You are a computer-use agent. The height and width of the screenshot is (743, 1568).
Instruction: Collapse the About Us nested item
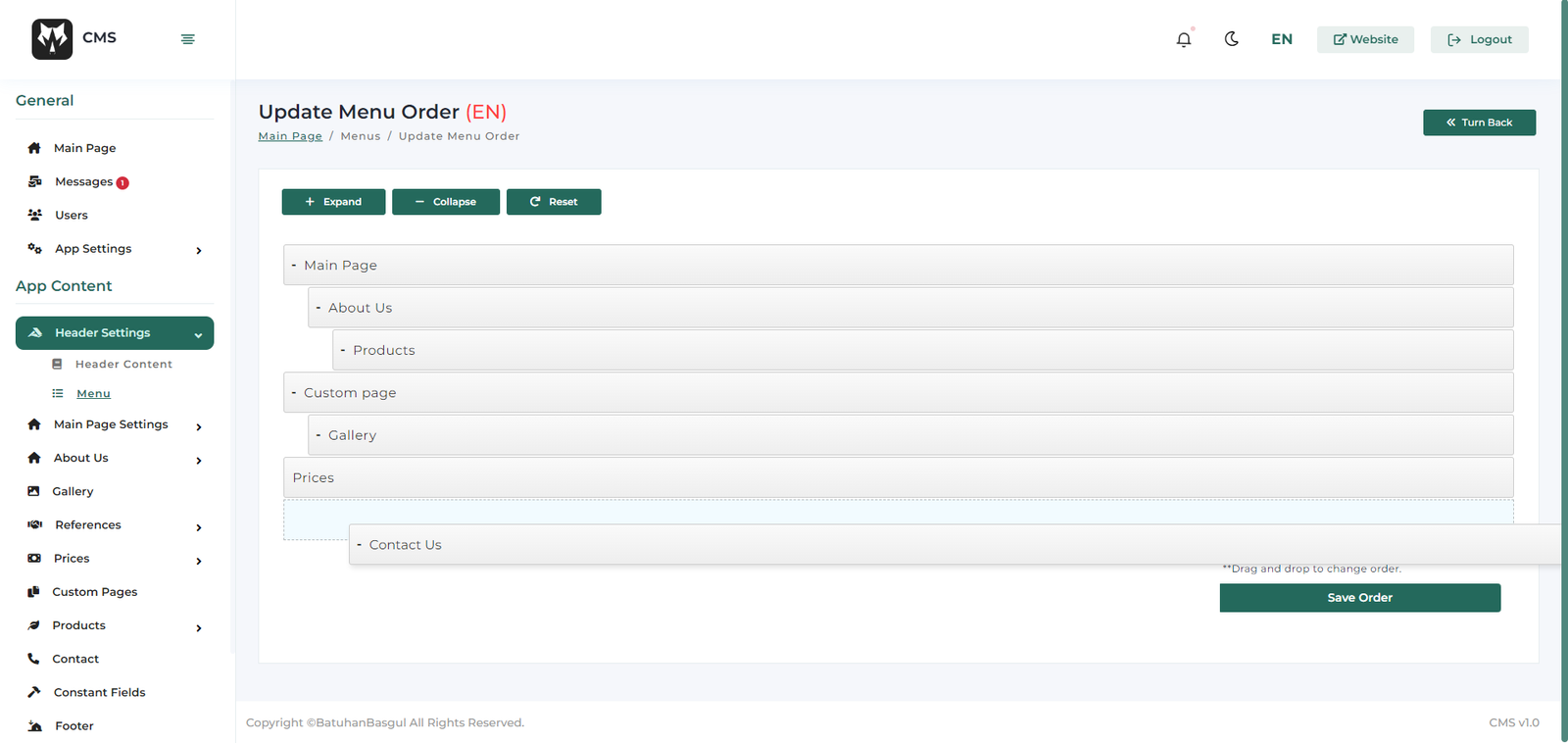coord(318,308)
